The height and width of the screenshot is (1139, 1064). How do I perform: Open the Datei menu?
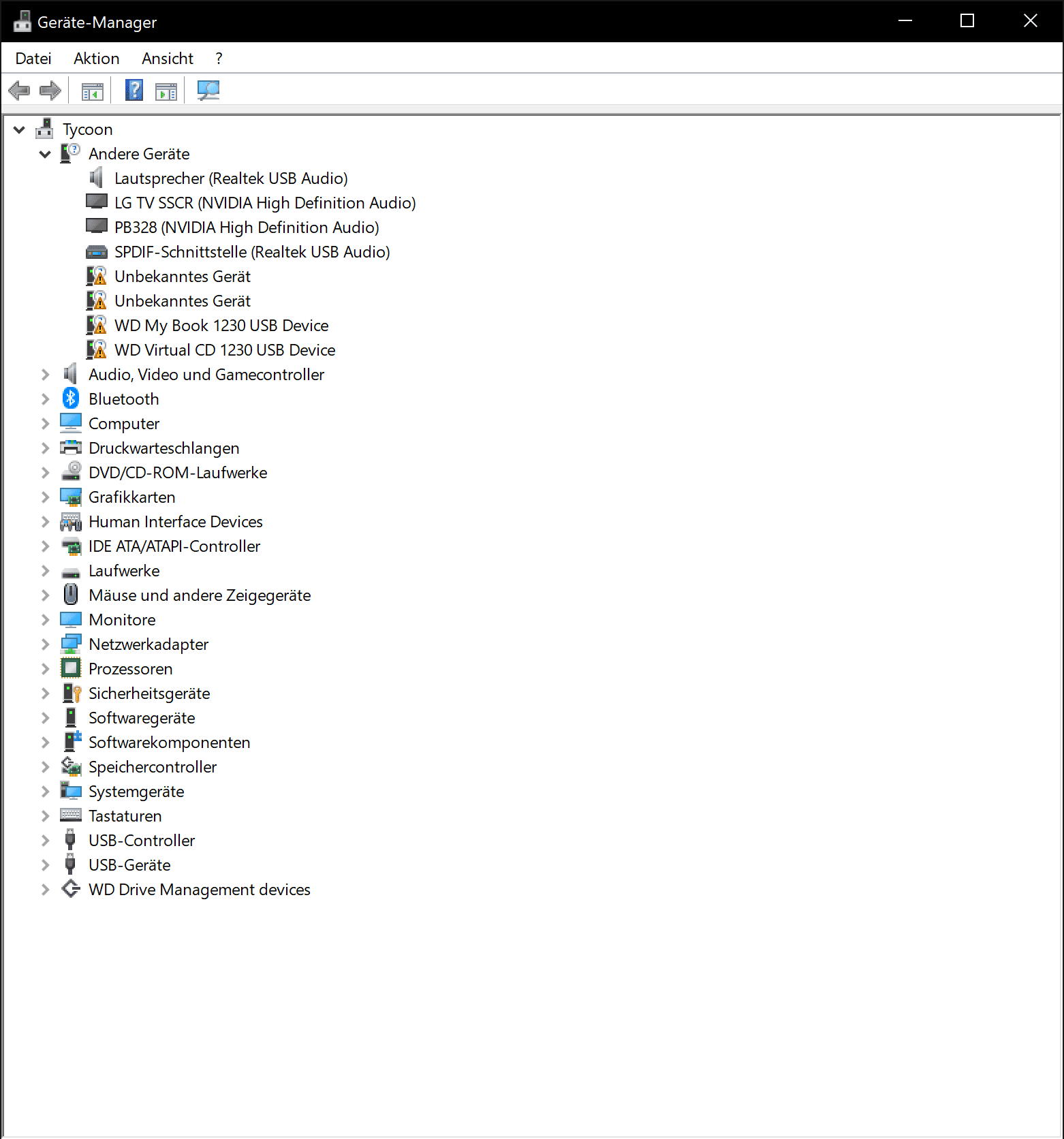(33, 59)
